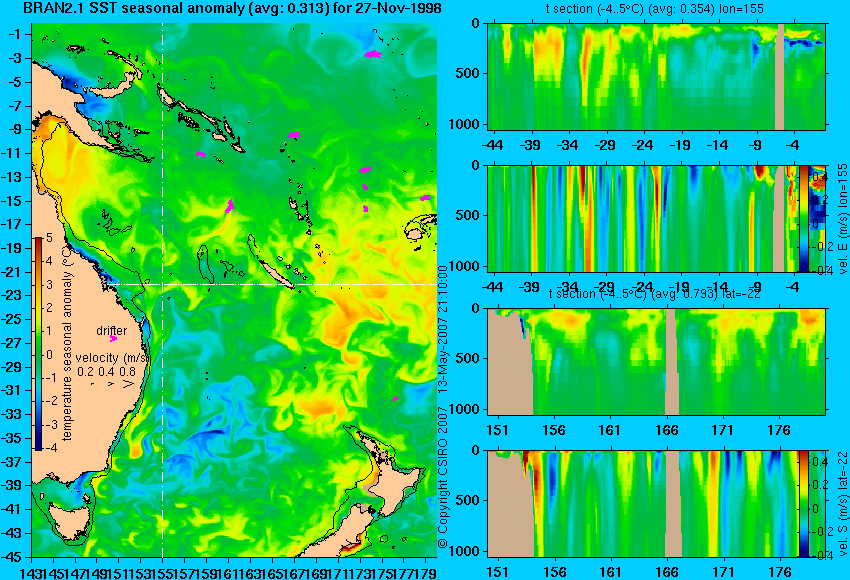
Task: Open the temperature section plot at lat=-22
Action: pyautogui.click(x=656, y=362)
